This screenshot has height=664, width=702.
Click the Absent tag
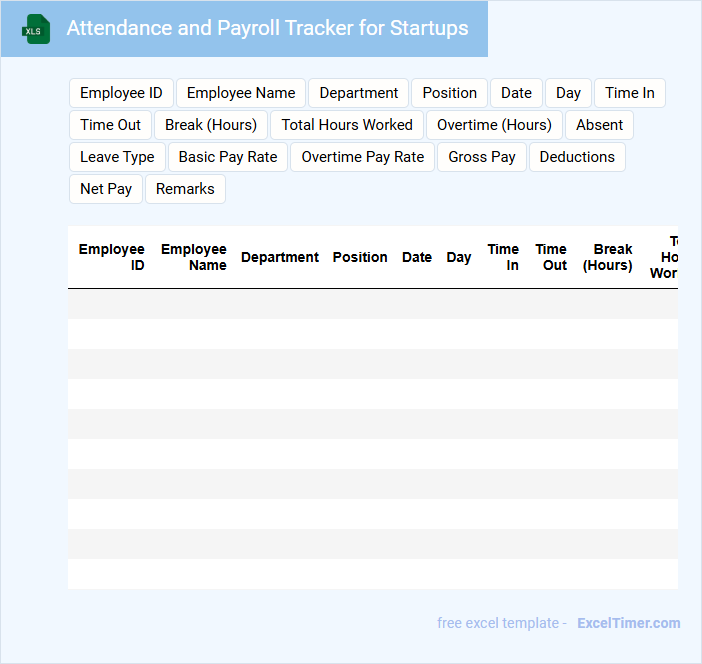tap(599, 125)
